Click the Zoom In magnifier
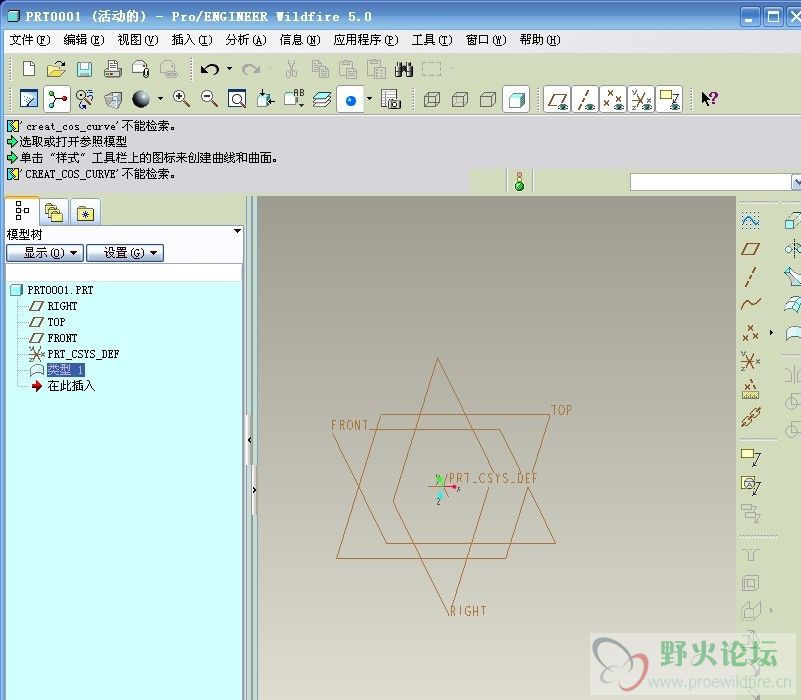 181,98
